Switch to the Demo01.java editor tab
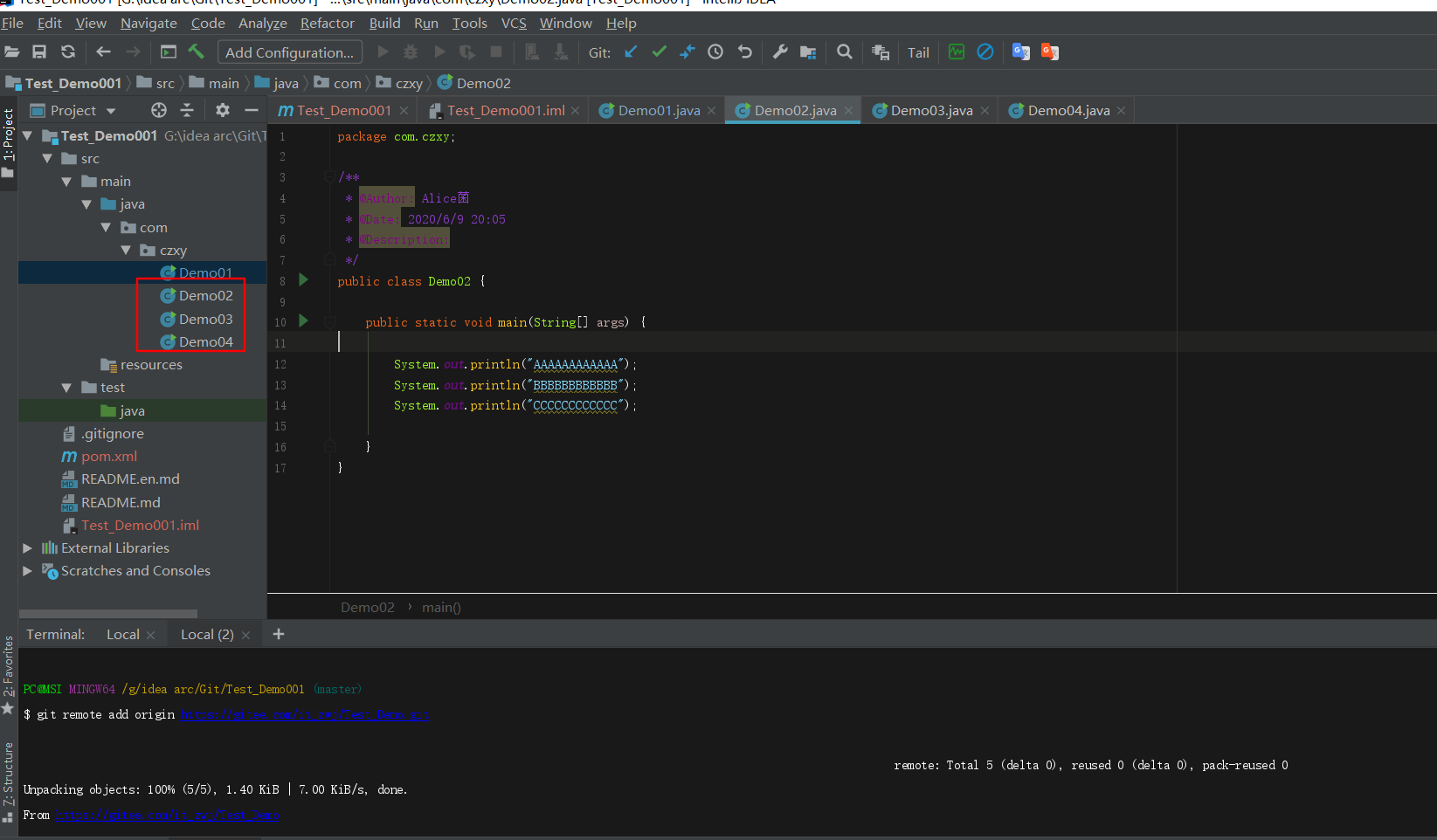The image size is (1437, 840). tap(659, 110)
